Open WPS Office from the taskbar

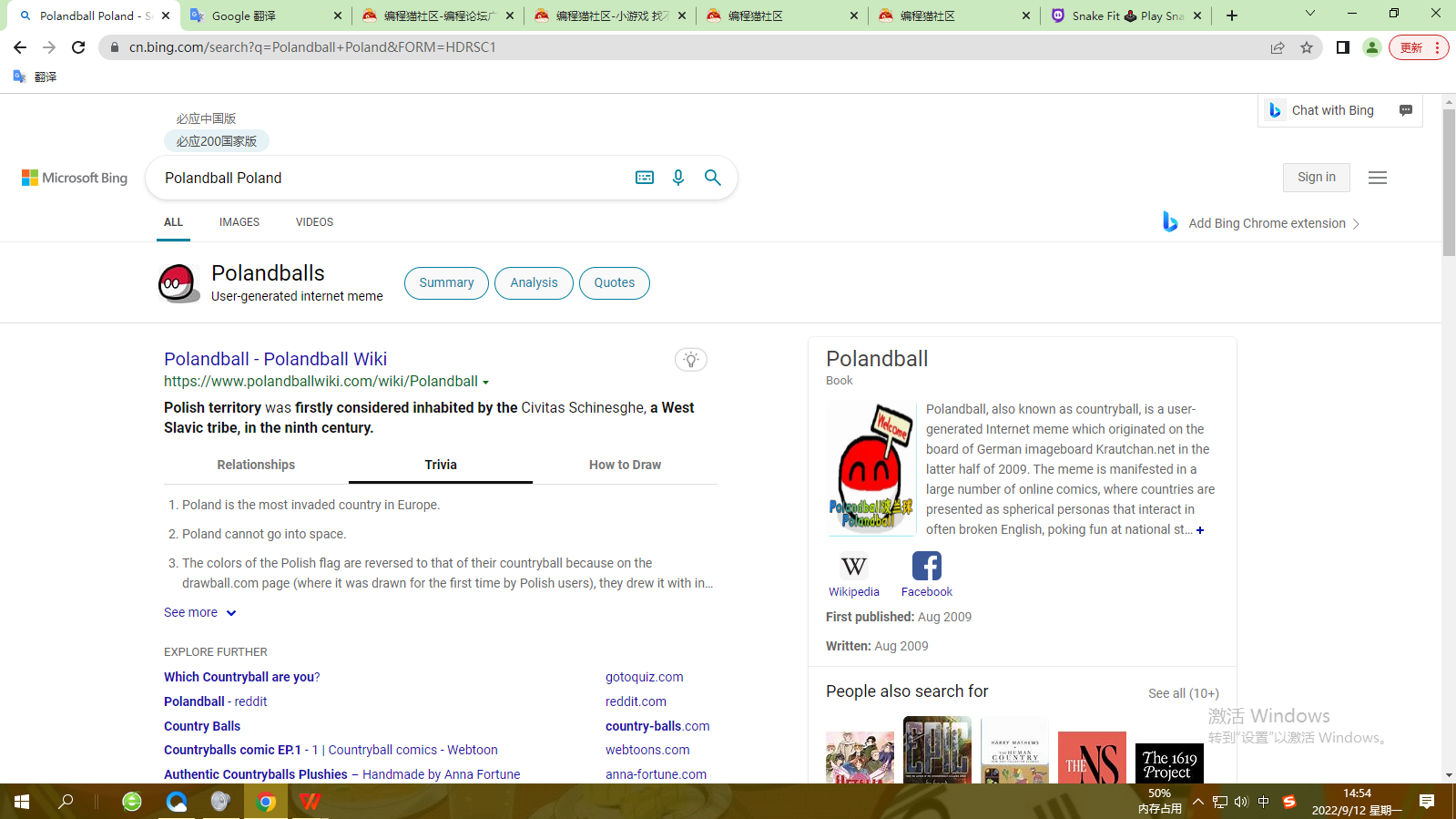311,802
